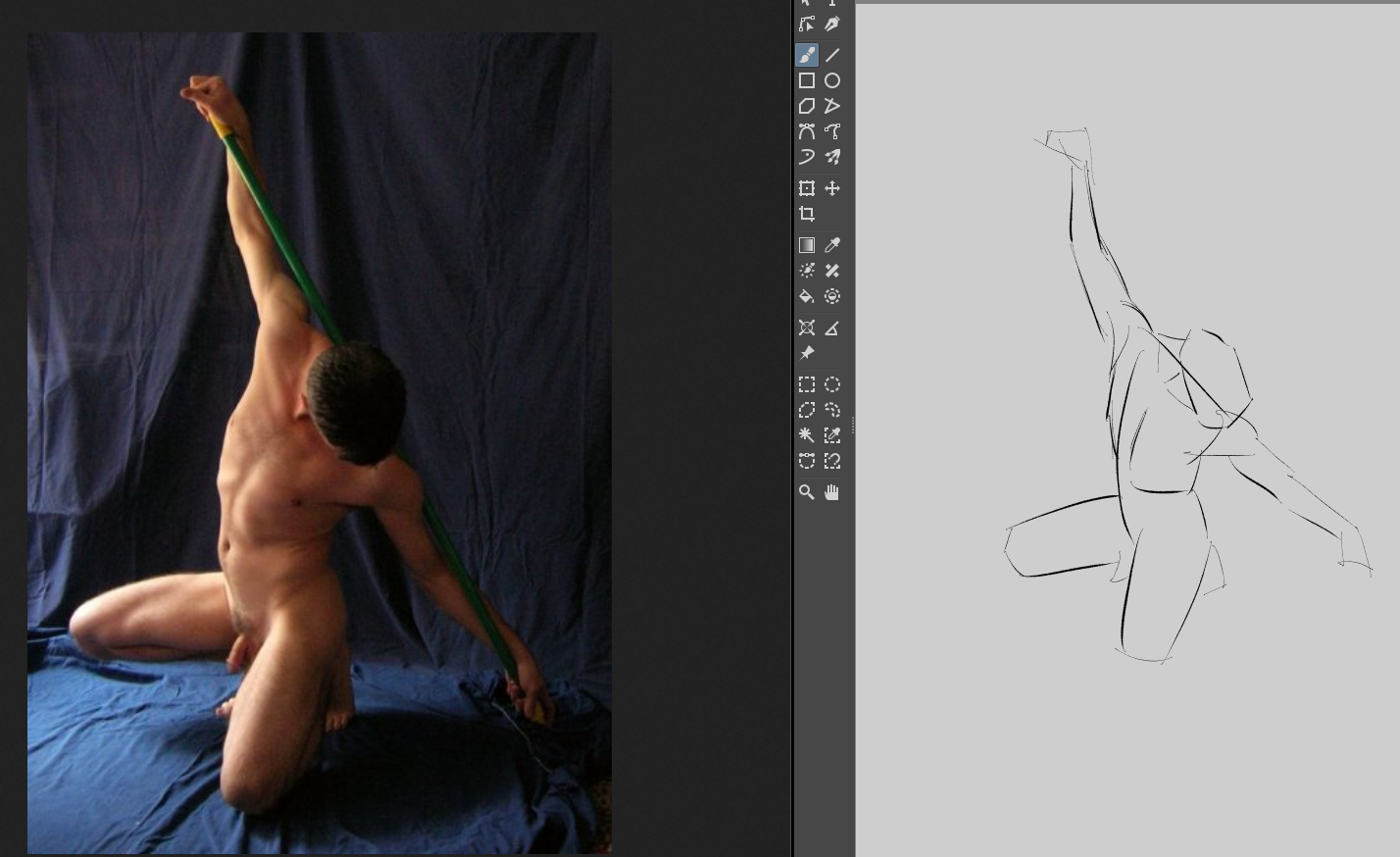The image size is (1400, 857).
Task: Select the Ellipse shape tool
Action: (x=832, y=80)
